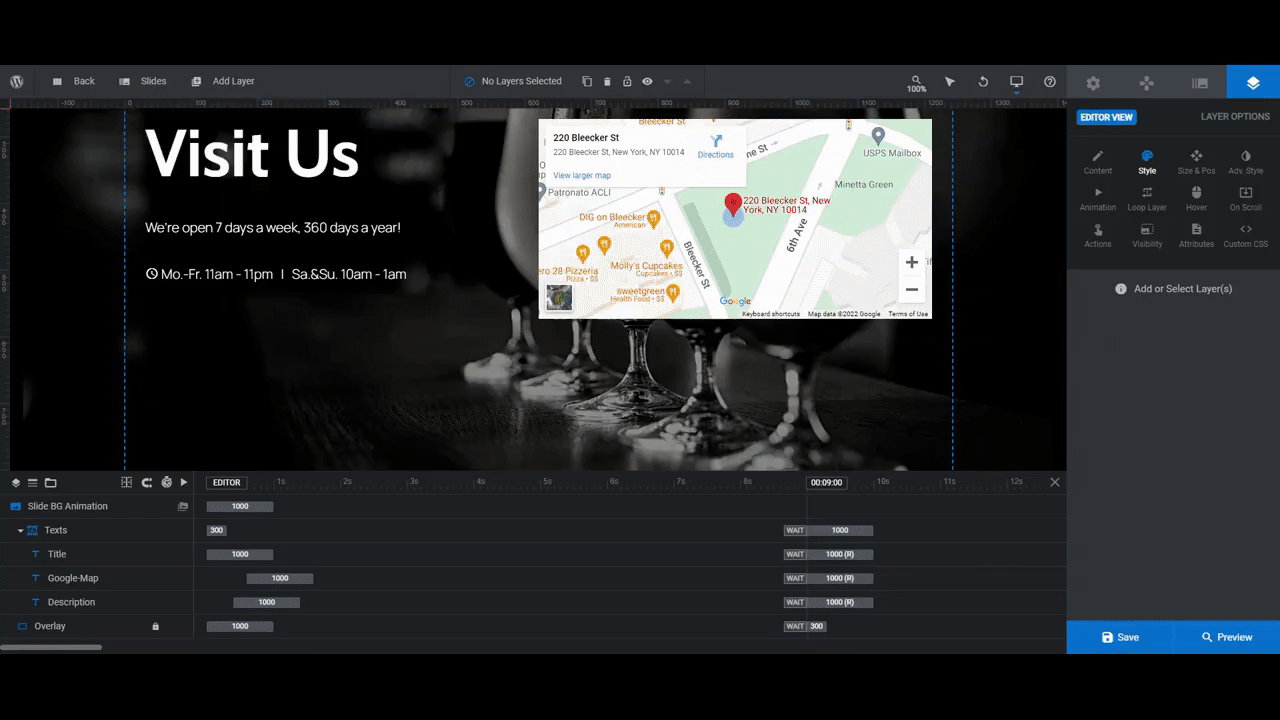The height and width of the screenshot is (720, 1280).
Task: Open On Scroll settings
Action: [1245, 199]
